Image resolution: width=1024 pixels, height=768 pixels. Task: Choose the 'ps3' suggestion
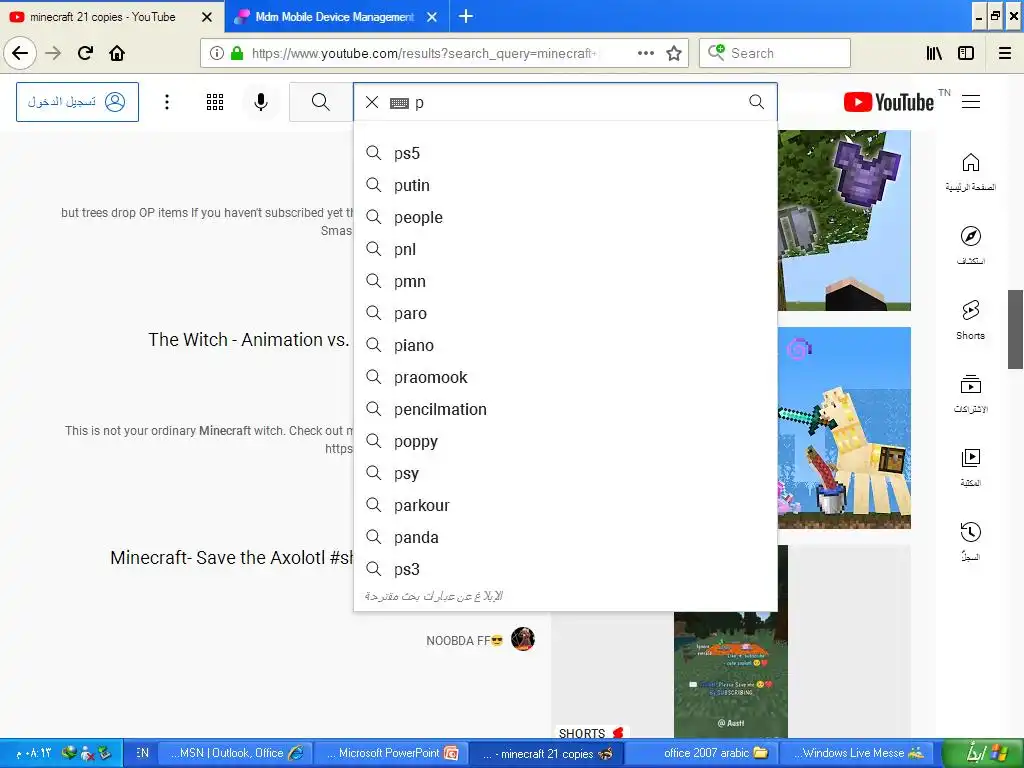(565, 569)
